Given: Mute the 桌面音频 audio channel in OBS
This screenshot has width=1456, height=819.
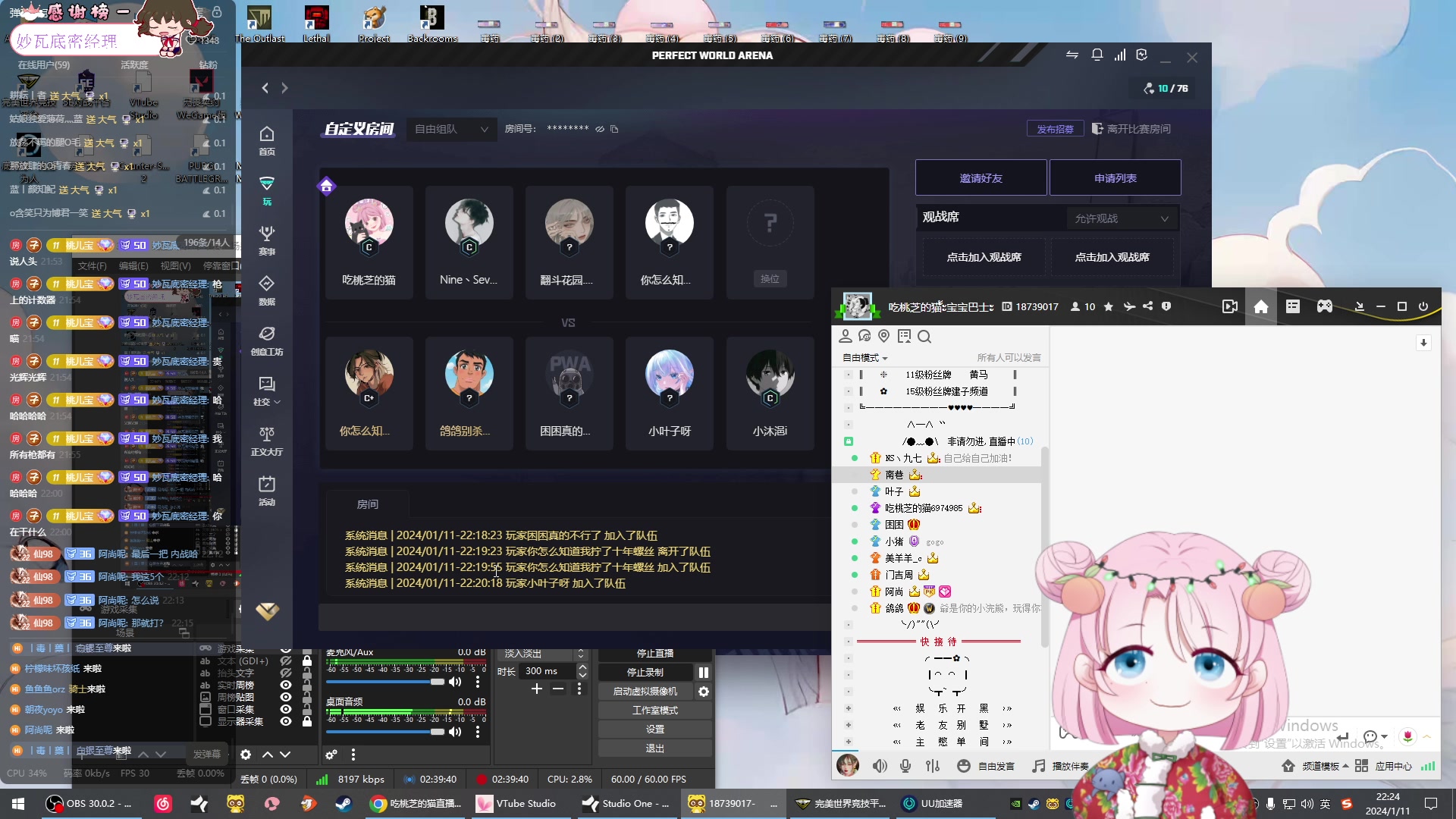Looking at the screenshot, I should [455, 732].
